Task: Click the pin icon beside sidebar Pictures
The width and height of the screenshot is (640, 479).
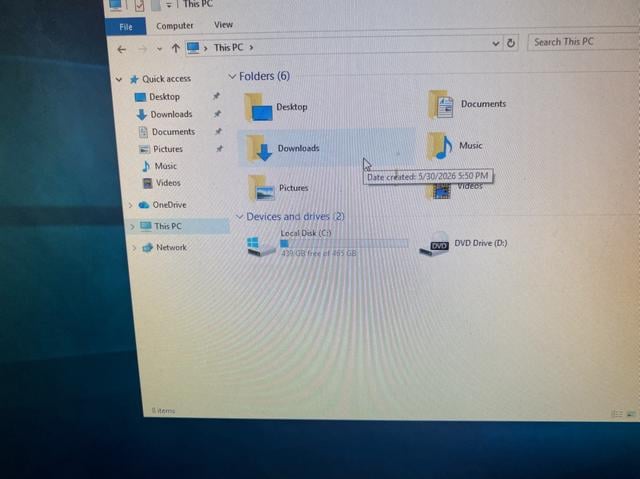Action: coord(220,149)
